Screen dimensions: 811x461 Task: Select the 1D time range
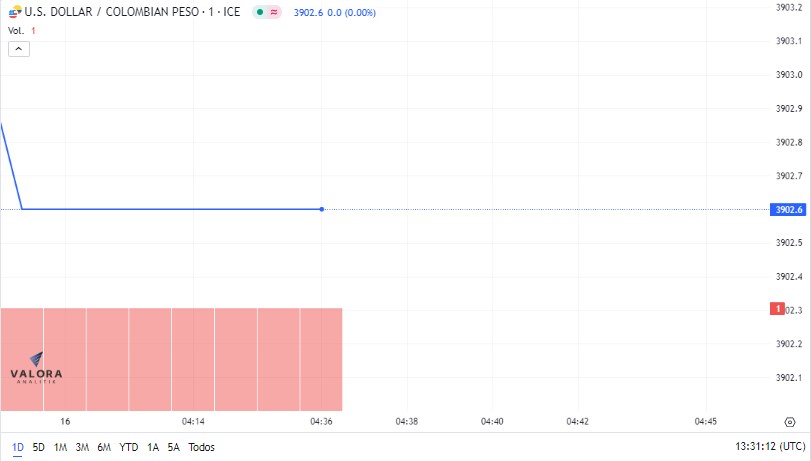(18, 447)
